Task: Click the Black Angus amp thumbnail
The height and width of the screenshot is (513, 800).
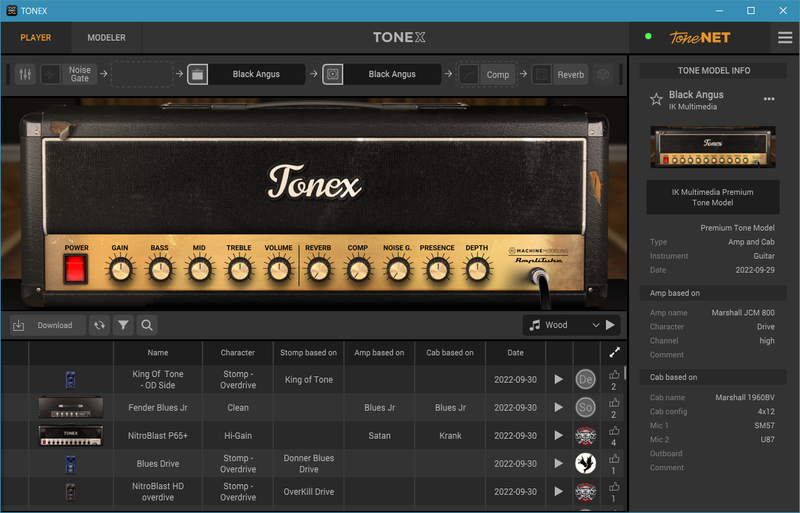Action: coord(713,147)
